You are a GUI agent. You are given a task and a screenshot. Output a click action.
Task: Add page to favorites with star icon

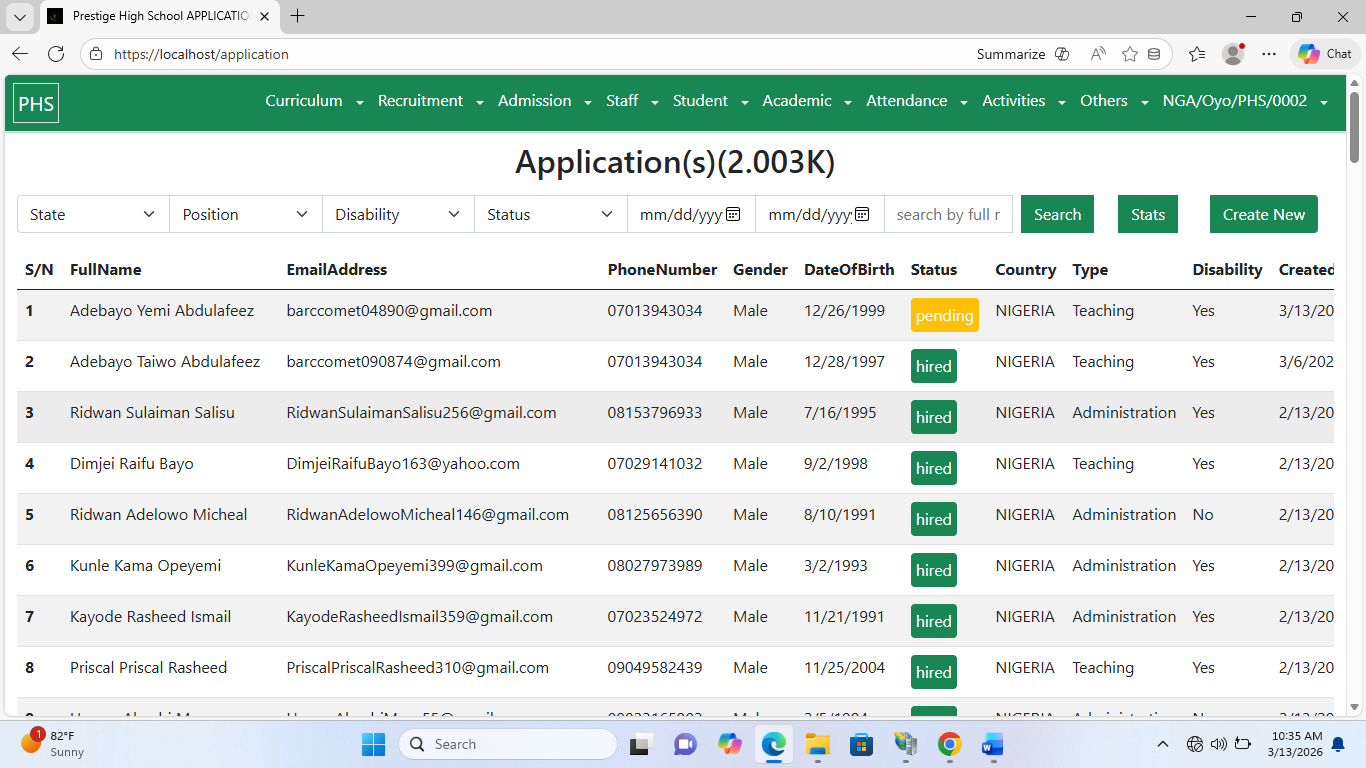tap(1129, 54)
